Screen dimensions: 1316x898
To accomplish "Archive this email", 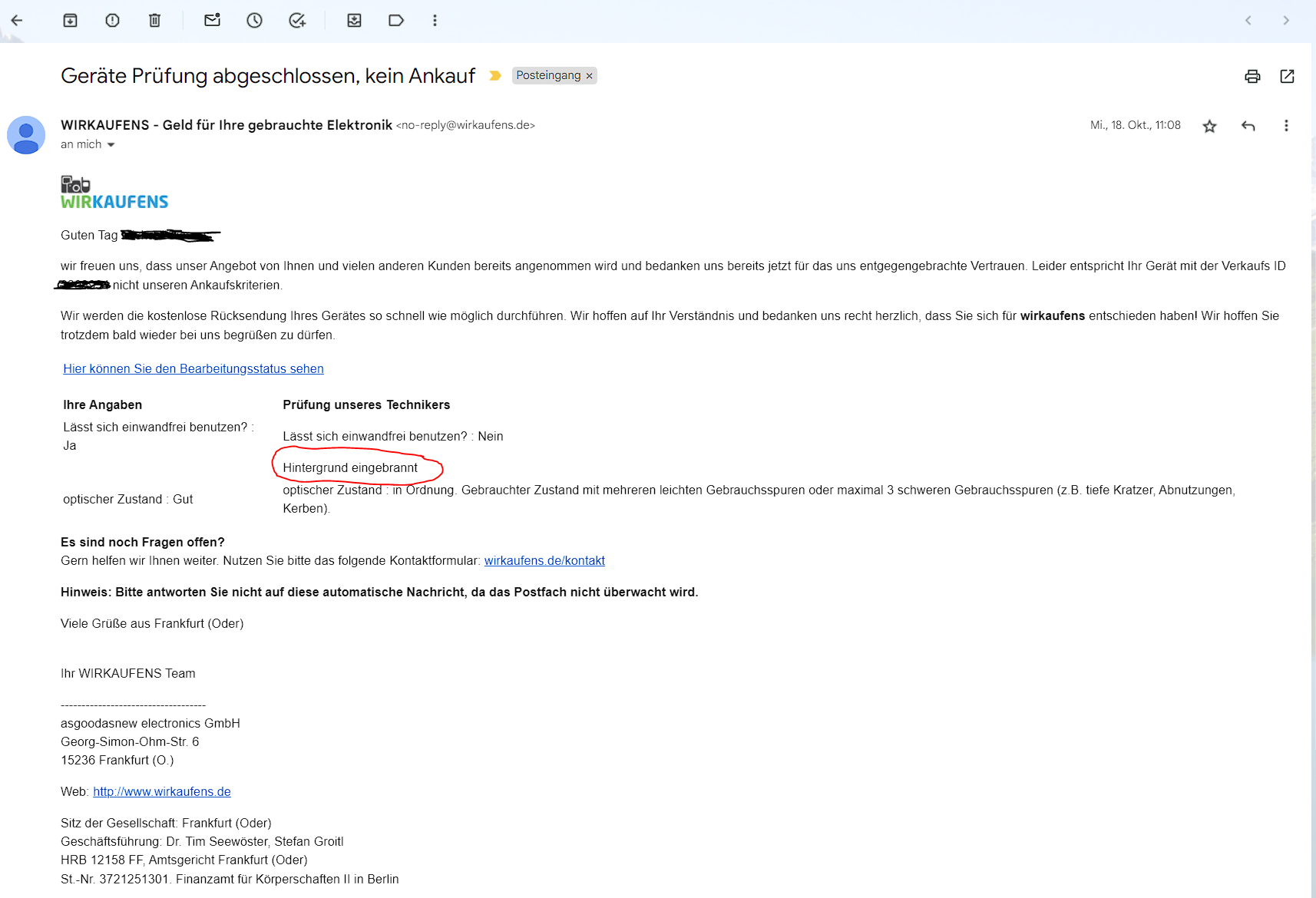I will (70, 21).
